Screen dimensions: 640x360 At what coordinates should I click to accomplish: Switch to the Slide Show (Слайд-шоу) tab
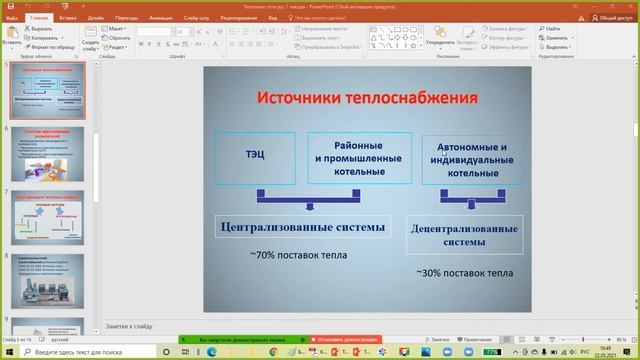pyautogui.click(x=196, y=18)
